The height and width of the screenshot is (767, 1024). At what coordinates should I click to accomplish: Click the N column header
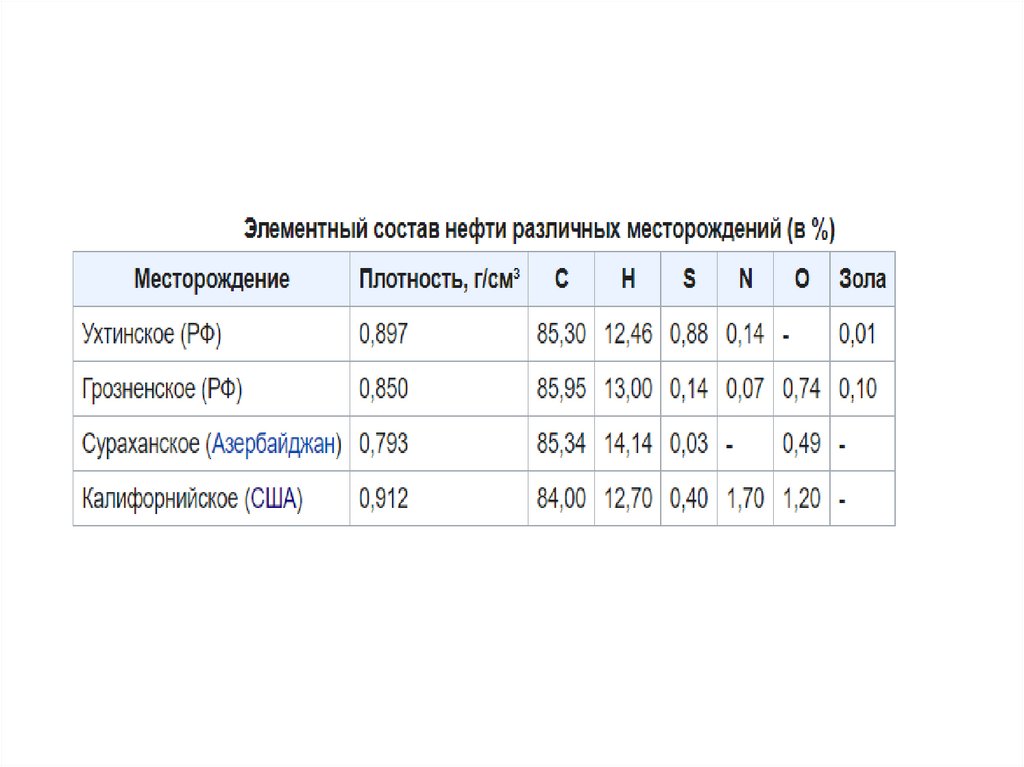tap(746, 279)
